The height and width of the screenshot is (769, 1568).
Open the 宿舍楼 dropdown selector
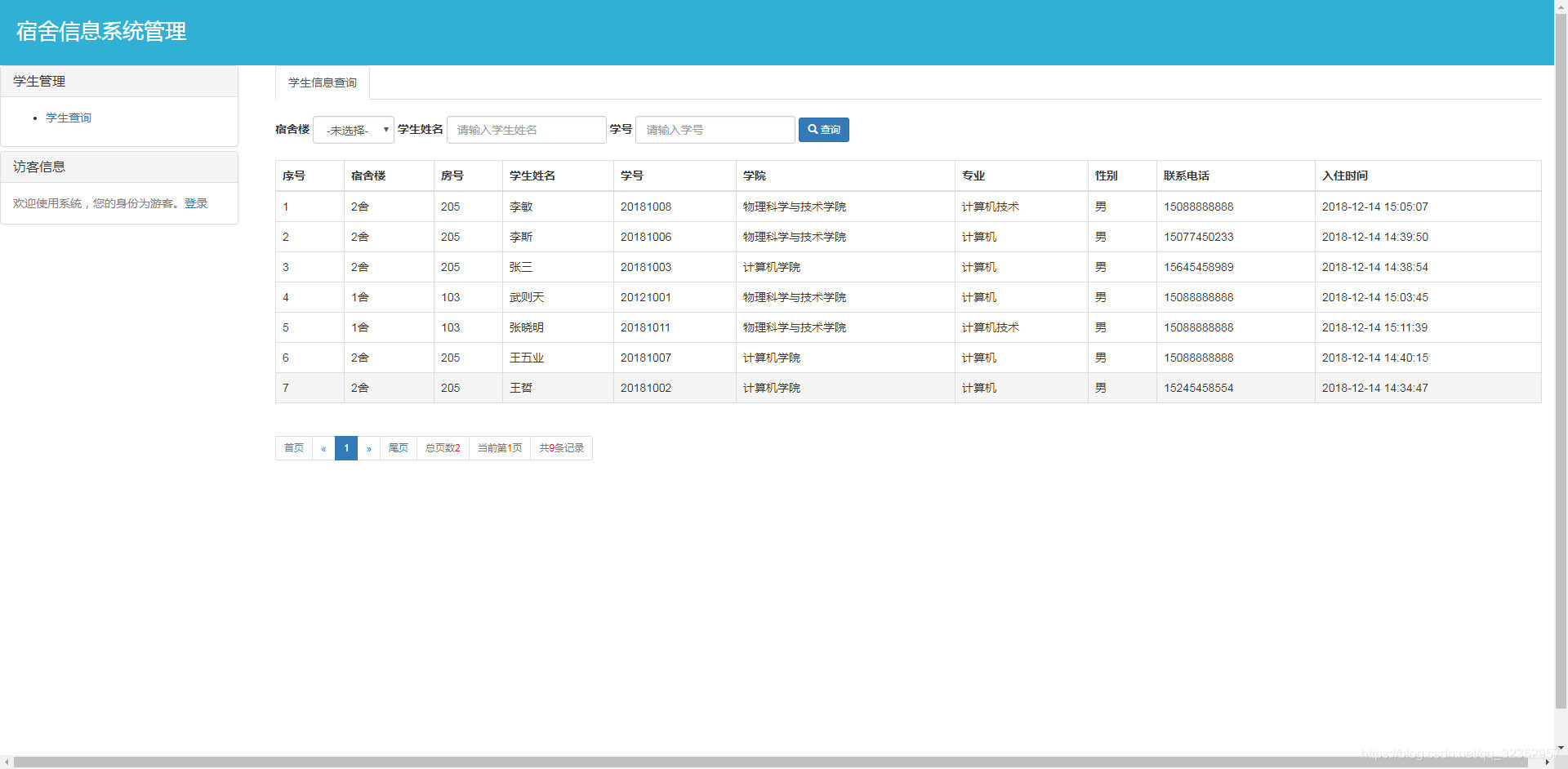[x=353, y=130]
